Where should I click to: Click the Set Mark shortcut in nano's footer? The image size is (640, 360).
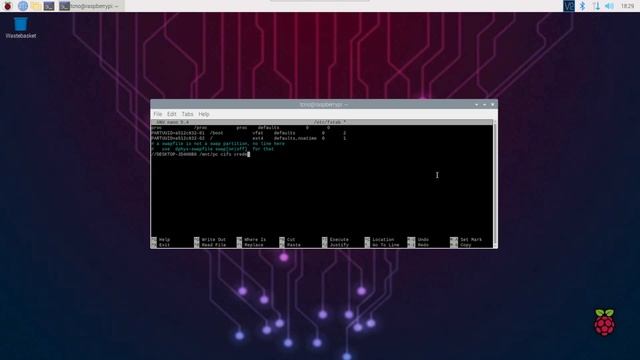coord(466,240)
